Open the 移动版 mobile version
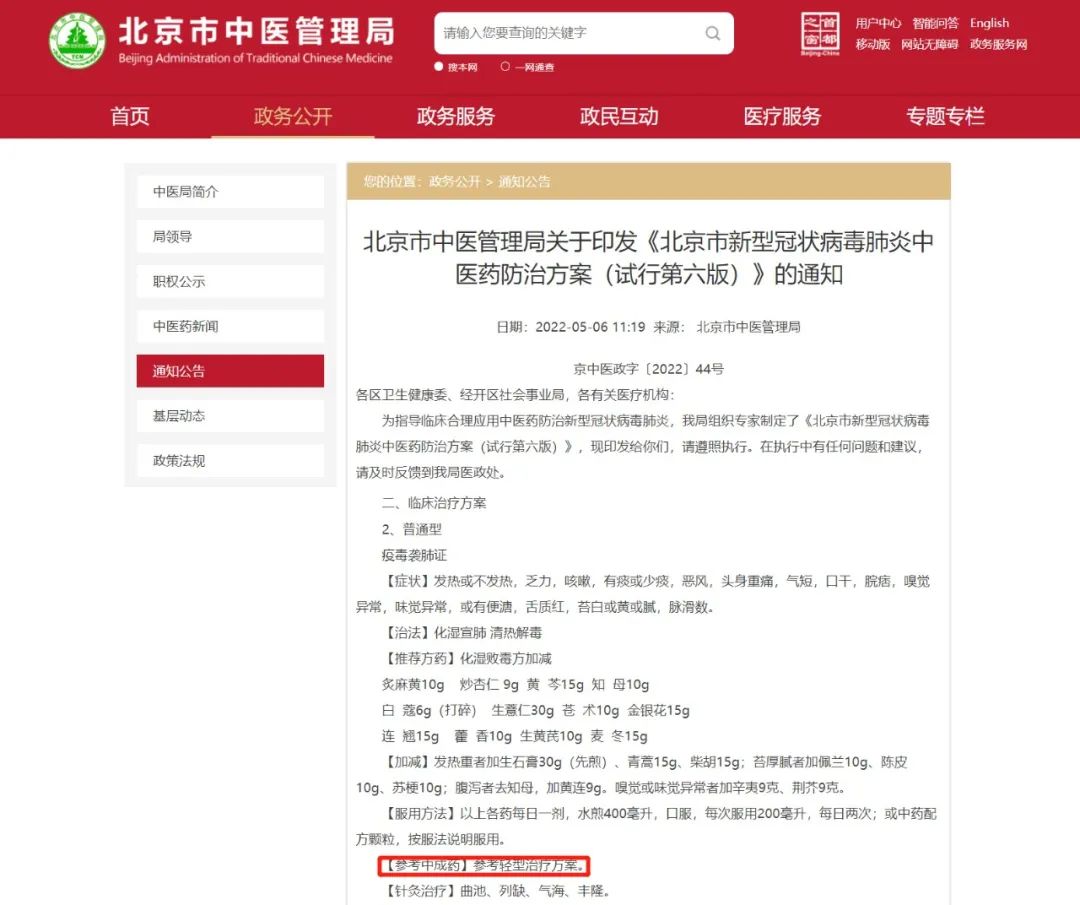This screenshot has height=905, width=1080. [x=872, y=45]
